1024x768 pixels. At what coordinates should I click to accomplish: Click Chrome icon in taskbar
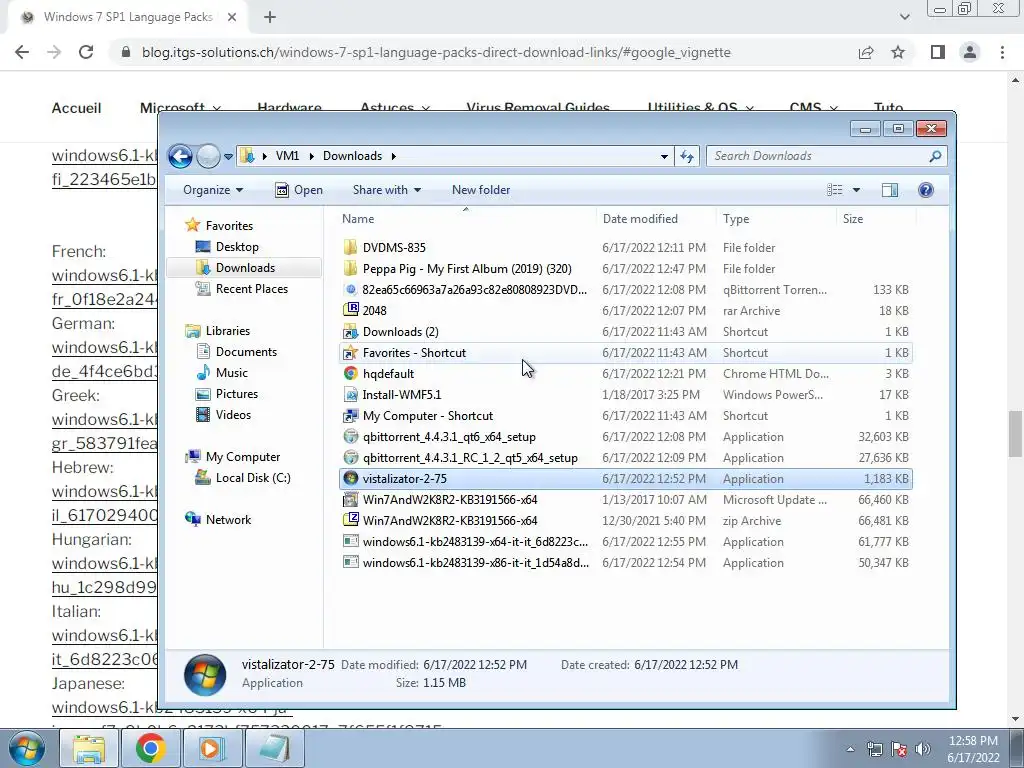click(150, 748)
